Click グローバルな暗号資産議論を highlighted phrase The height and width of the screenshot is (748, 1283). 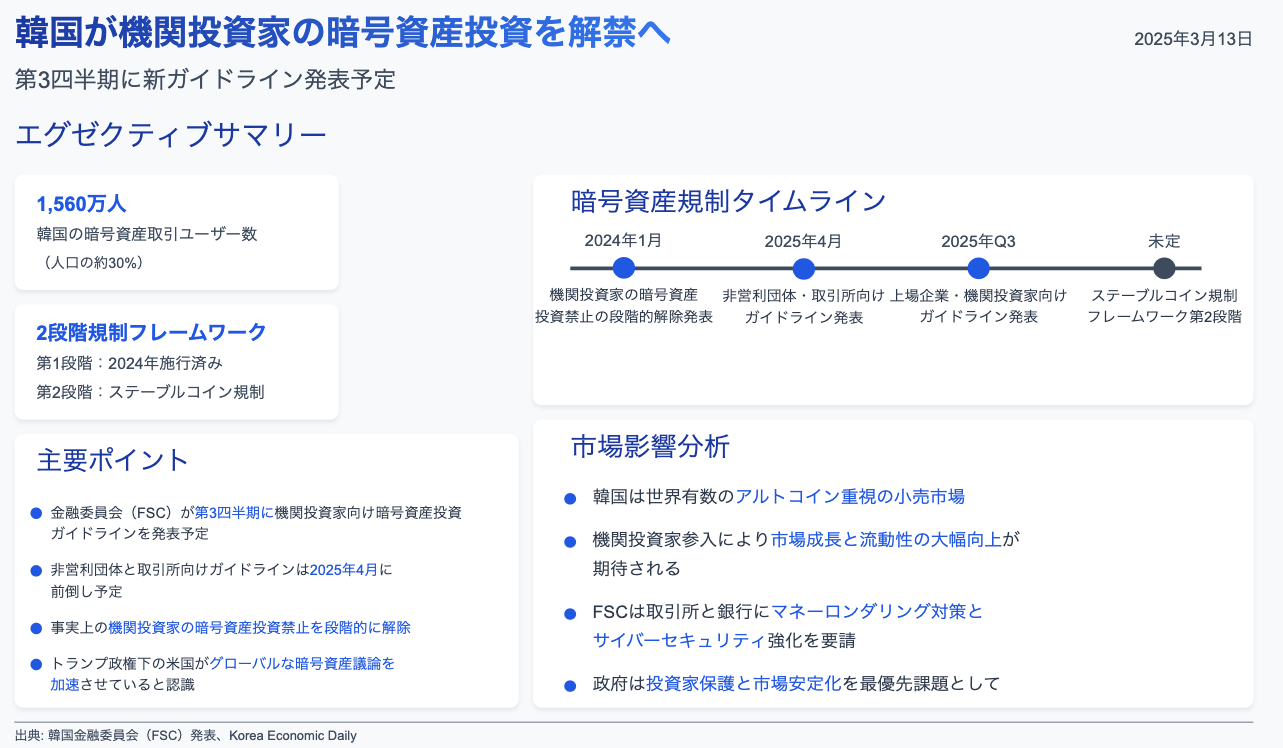coord(301,663)
